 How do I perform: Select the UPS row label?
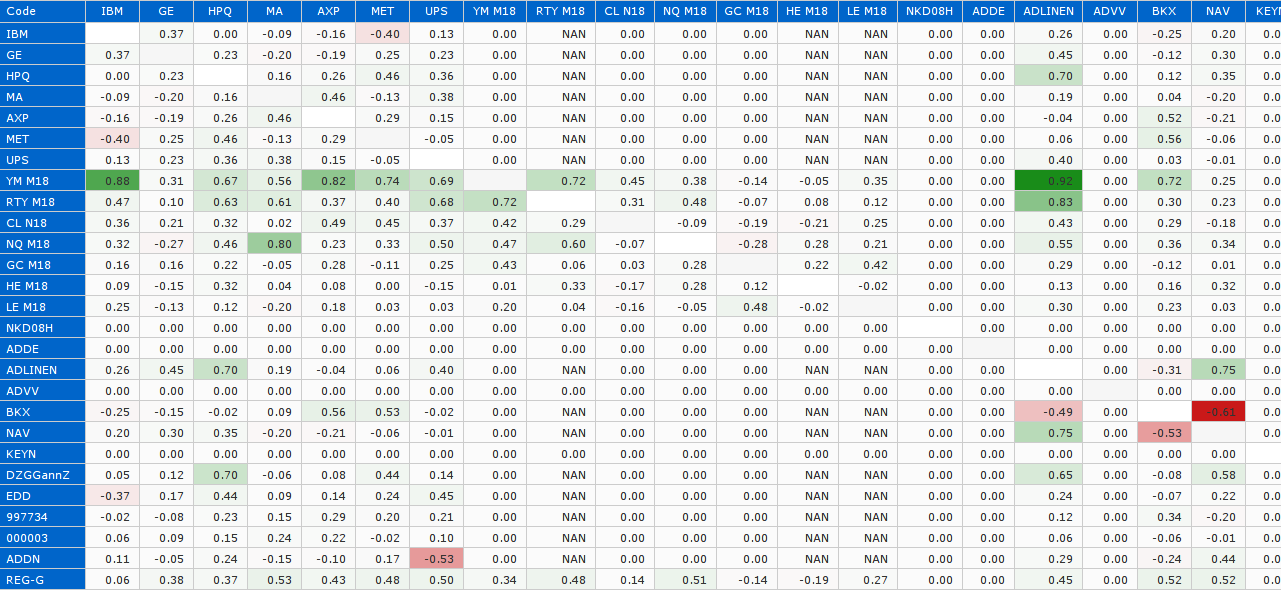pos(43,160)
